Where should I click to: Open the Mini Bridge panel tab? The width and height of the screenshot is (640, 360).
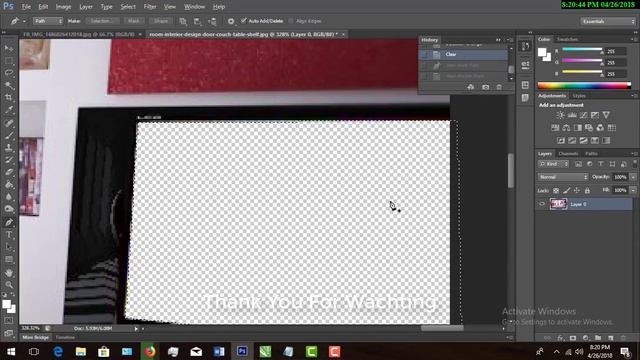tap(36, 338)
